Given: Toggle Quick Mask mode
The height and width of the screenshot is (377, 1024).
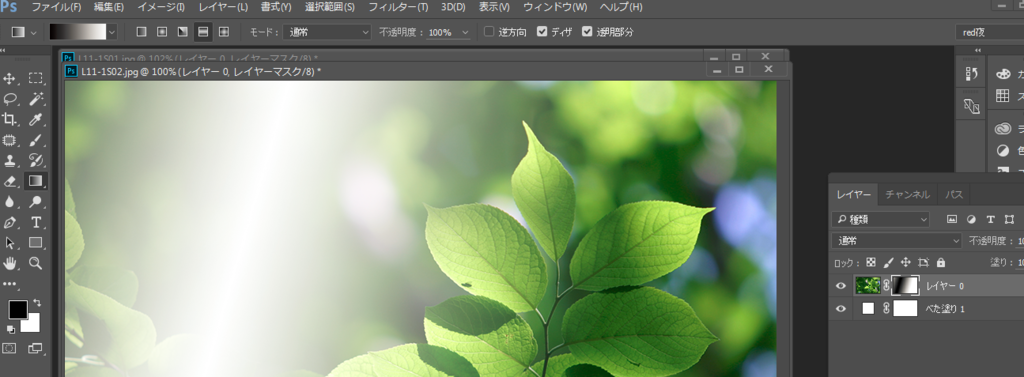Looking at the screenshot, I should 10,348.
